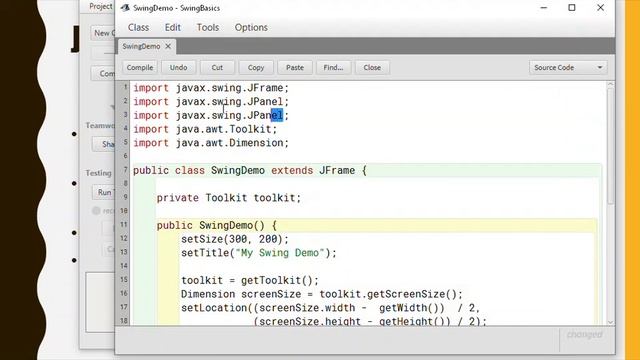Click the Cut button

point(217,68)
